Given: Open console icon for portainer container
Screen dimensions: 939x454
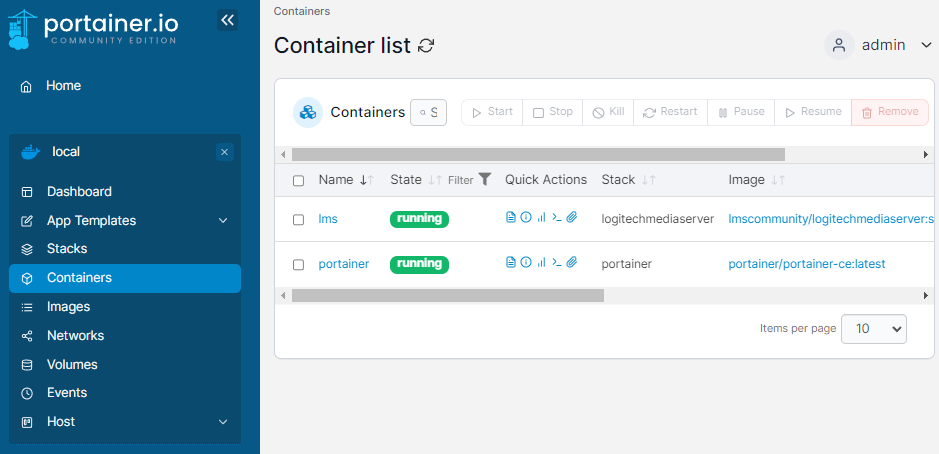Looking at the screenshot, I should 556,262.
